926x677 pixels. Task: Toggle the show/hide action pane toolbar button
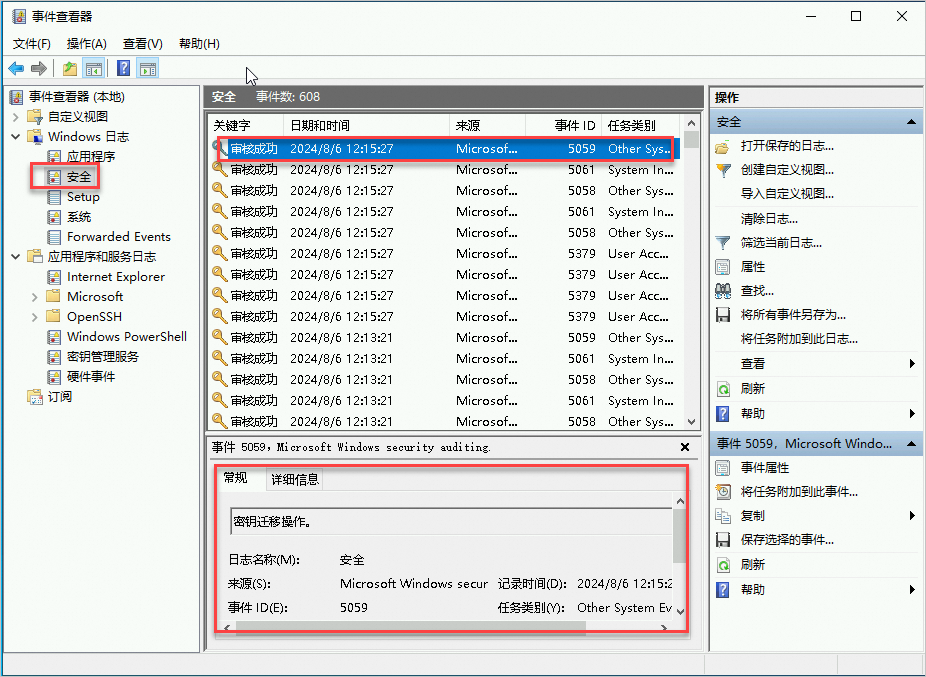(x=148, y=68)
